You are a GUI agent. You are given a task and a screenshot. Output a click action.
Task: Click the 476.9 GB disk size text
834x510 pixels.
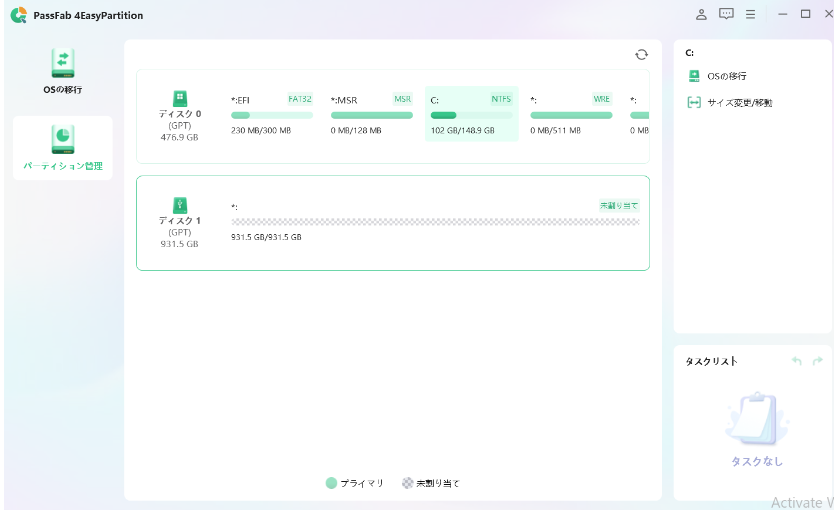coord(179,137)
